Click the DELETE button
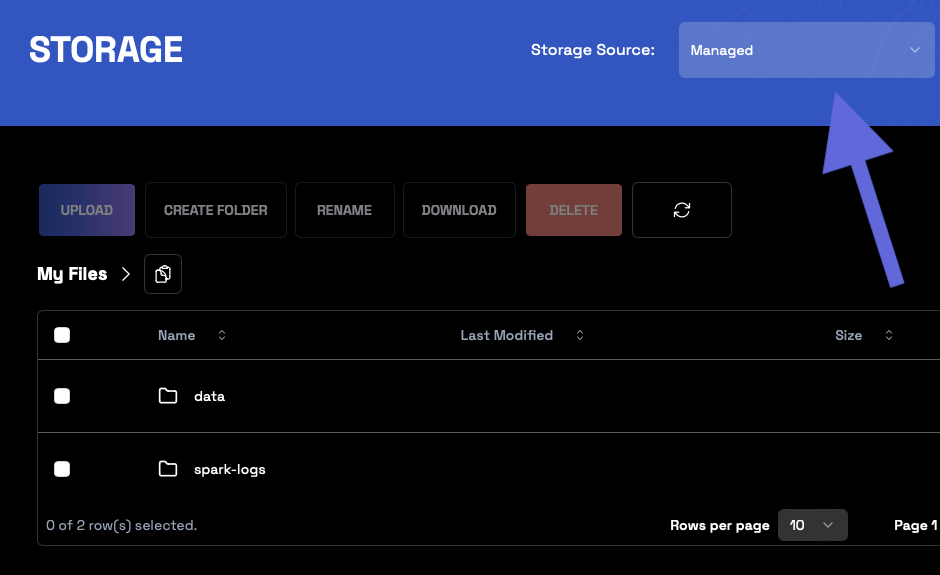The height and width of the screenshot is (575, 940). coord(574,210)
